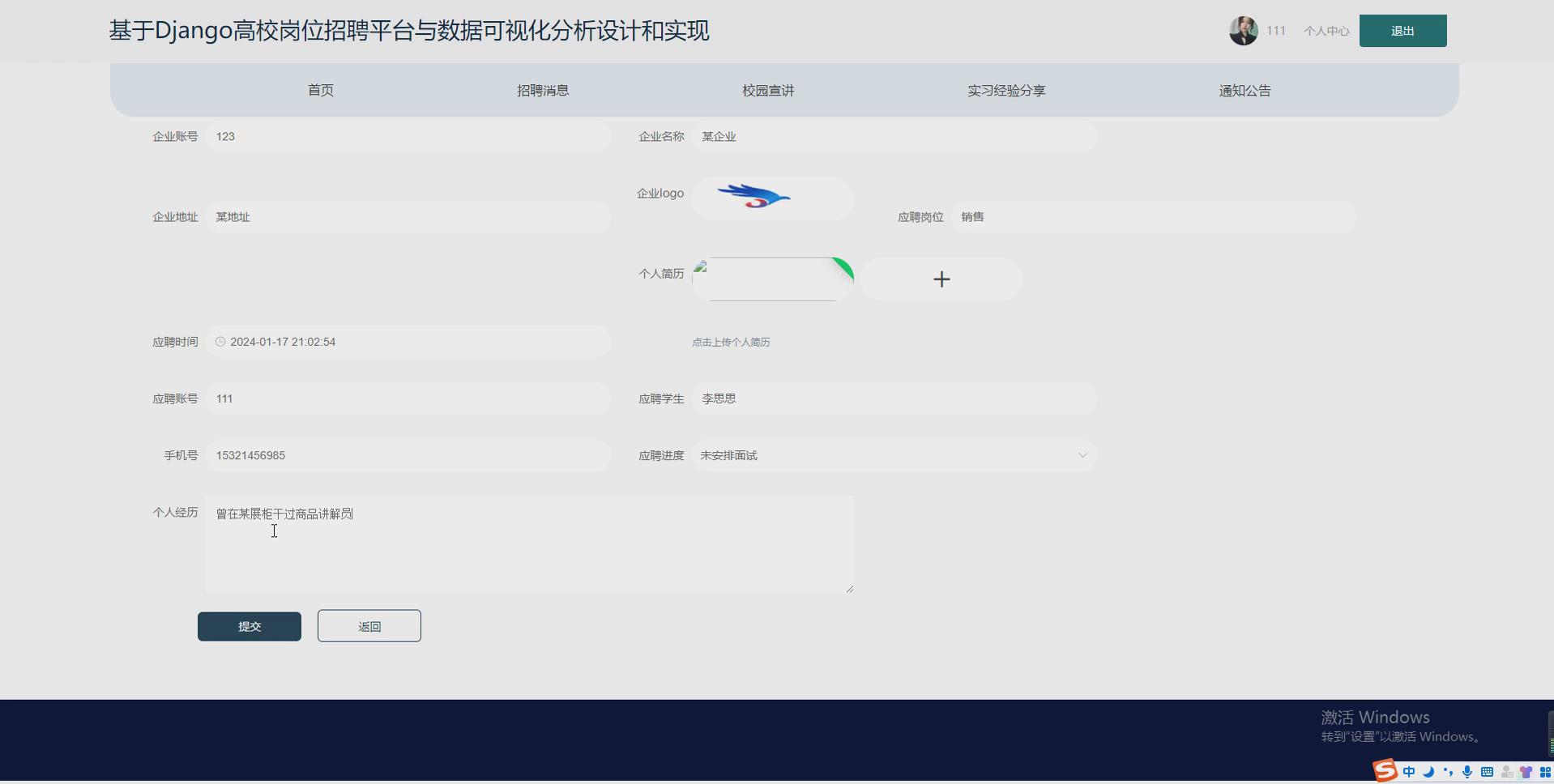The height and width of the screenshot is (784, 1554).
Task: Open the Sogou soft keyboard icon
Action: [1488, 771]
